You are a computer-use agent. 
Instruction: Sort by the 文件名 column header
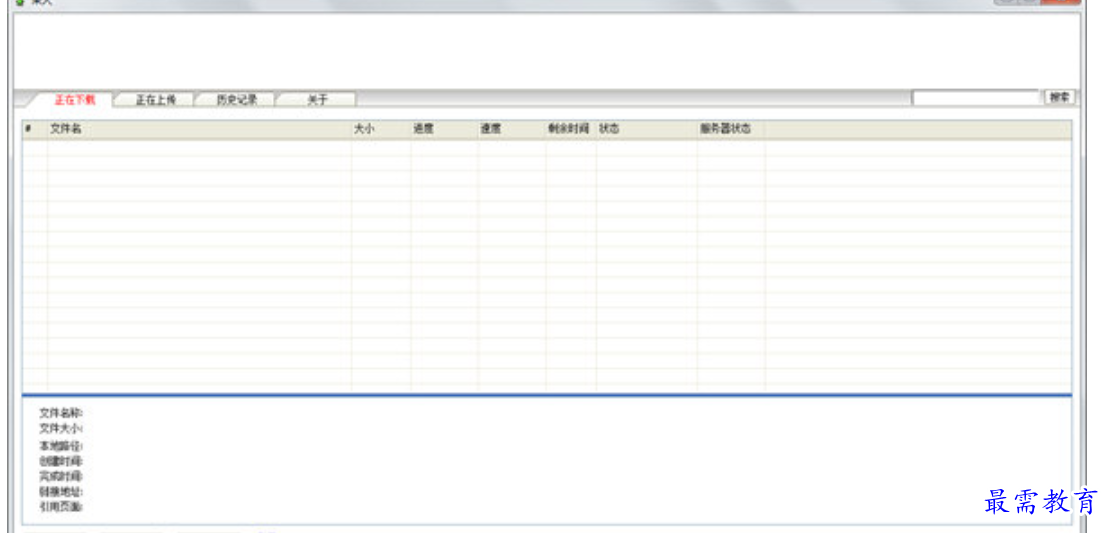pyautogui.click(x=199, y=130)
